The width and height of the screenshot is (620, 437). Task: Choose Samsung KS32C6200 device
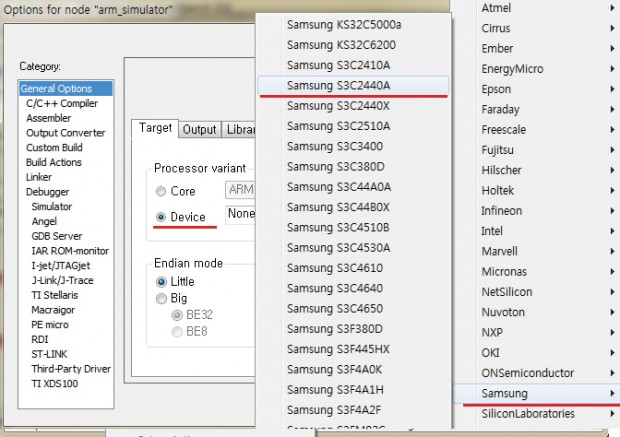click(353, 45)
